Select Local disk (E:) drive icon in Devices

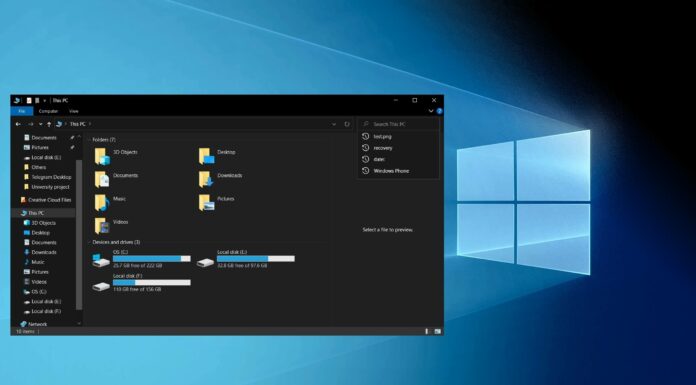coord(205,262)
